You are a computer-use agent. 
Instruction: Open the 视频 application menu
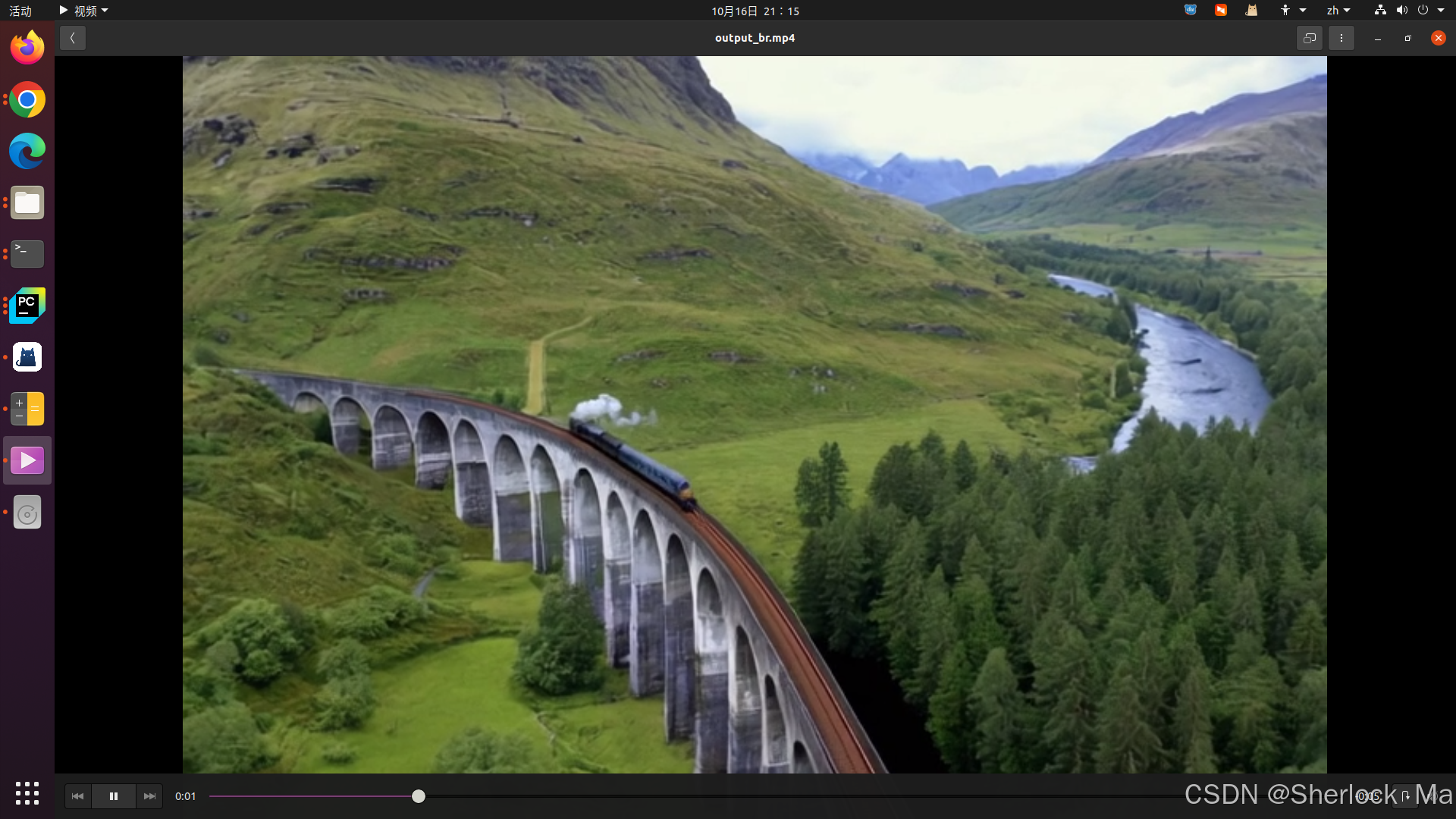[x=83, y=11]
